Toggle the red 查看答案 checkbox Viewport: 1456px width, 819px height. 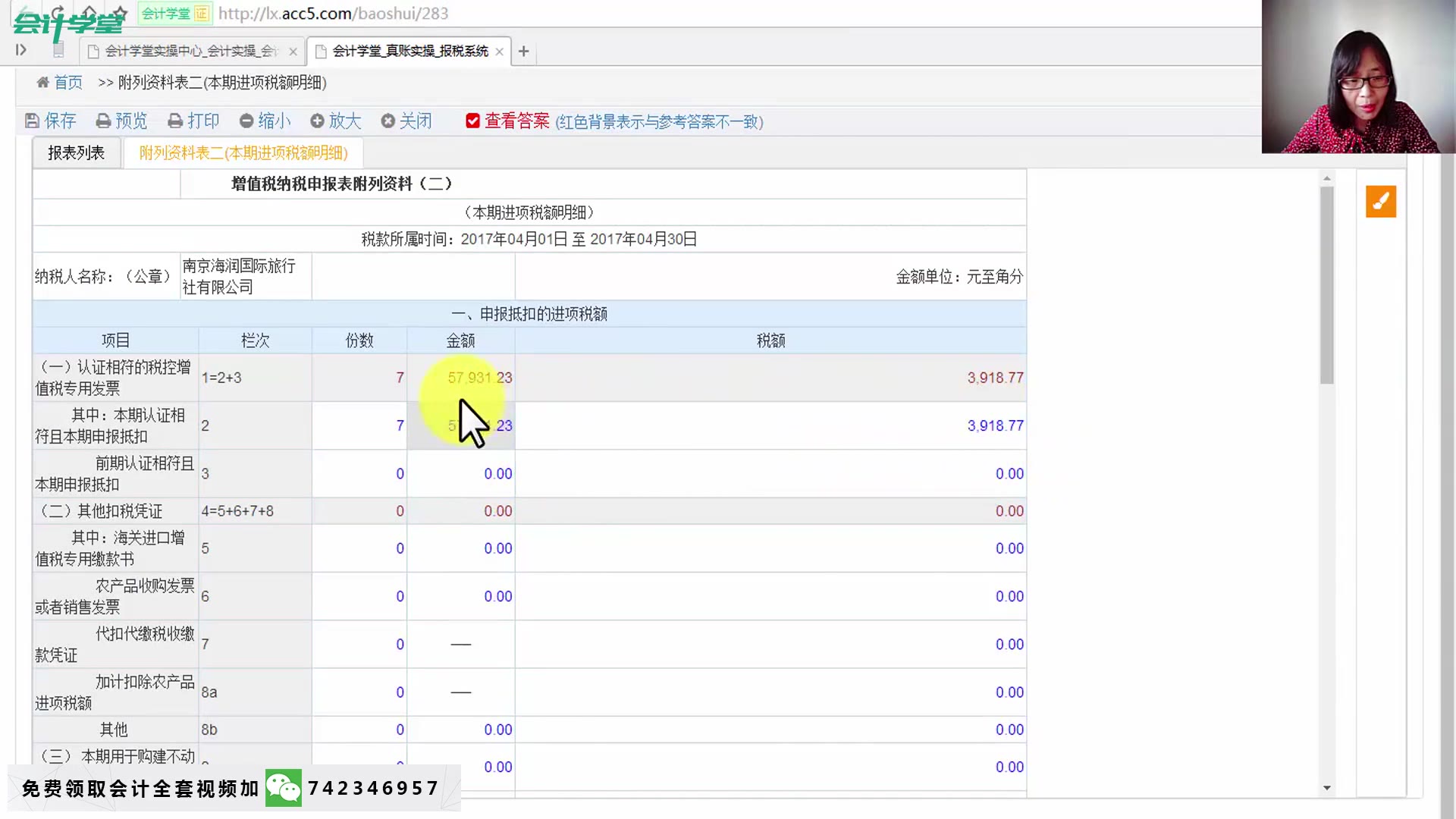472,121
